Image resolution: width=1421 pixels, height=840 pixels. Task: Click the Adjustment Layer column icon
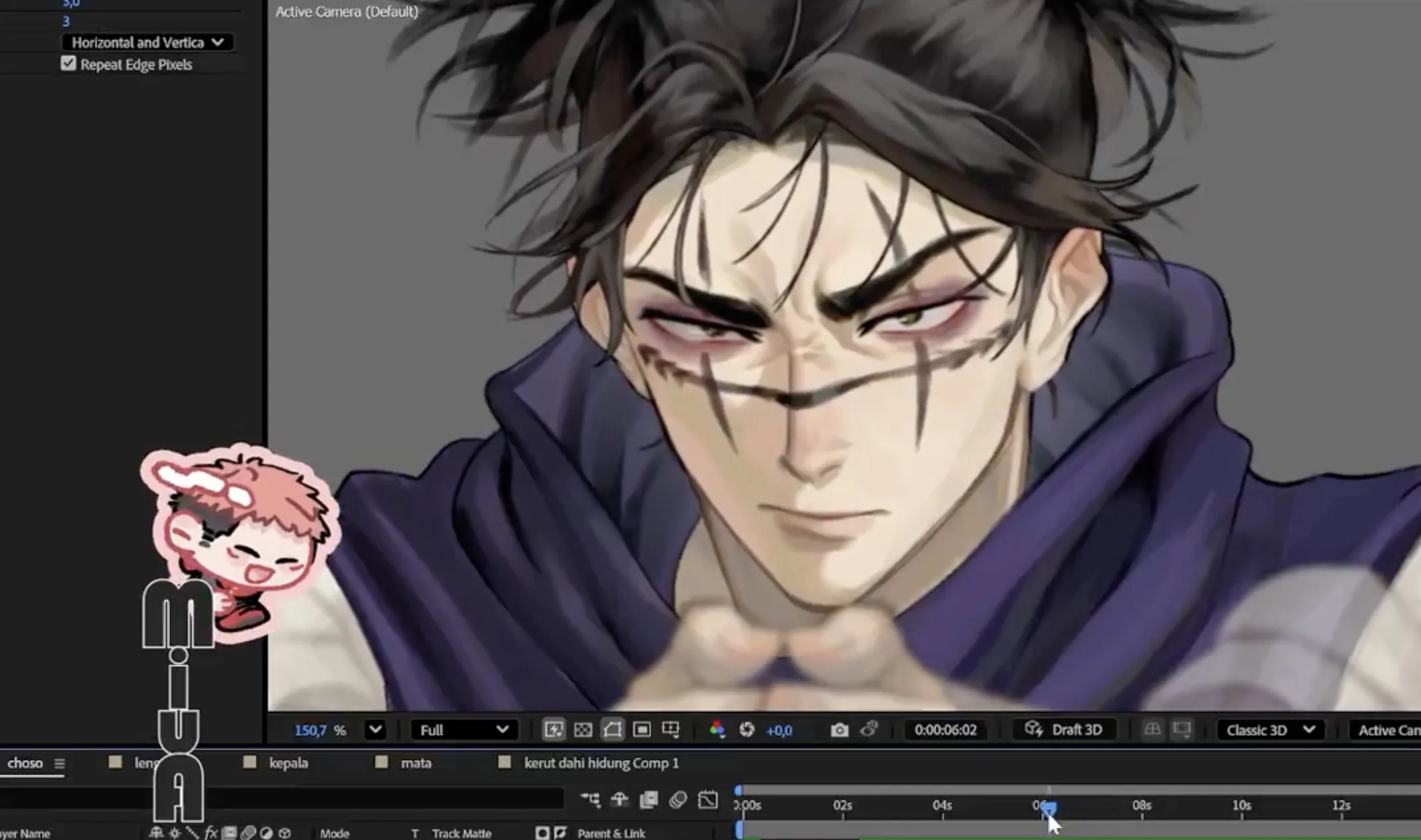266,833
